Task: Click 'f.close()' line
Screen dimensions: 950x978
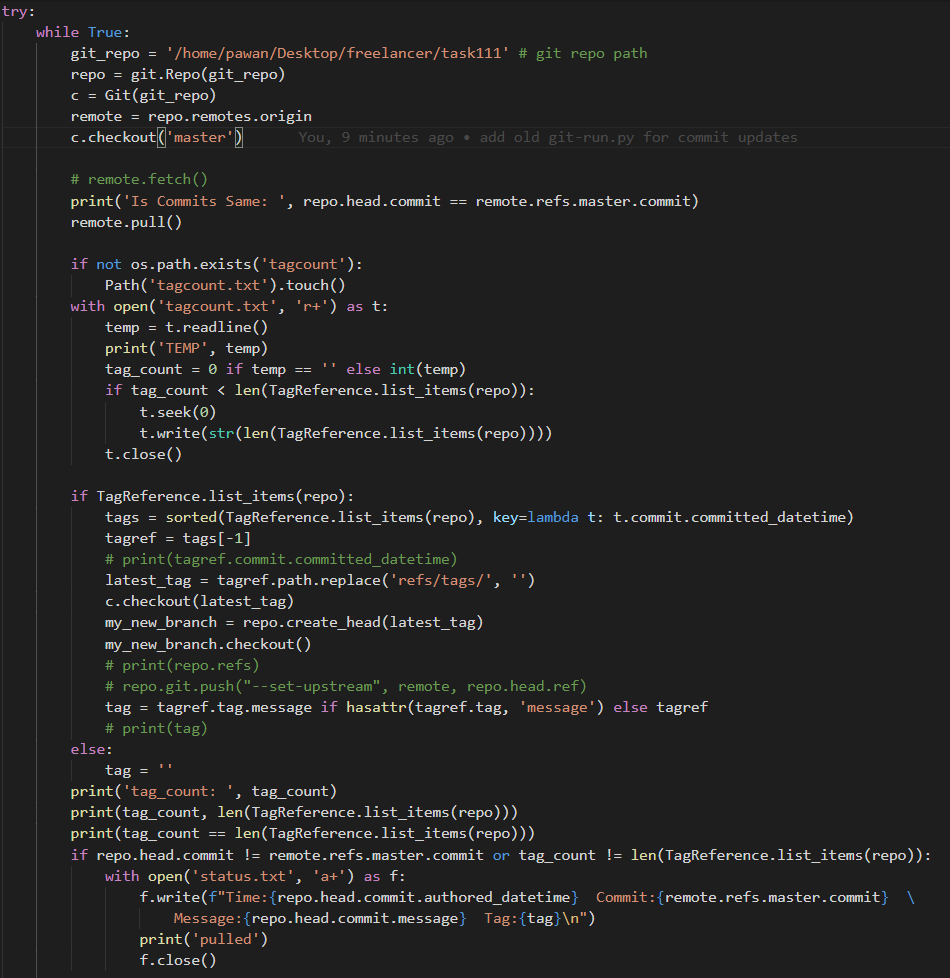Action: pos(178,961)
